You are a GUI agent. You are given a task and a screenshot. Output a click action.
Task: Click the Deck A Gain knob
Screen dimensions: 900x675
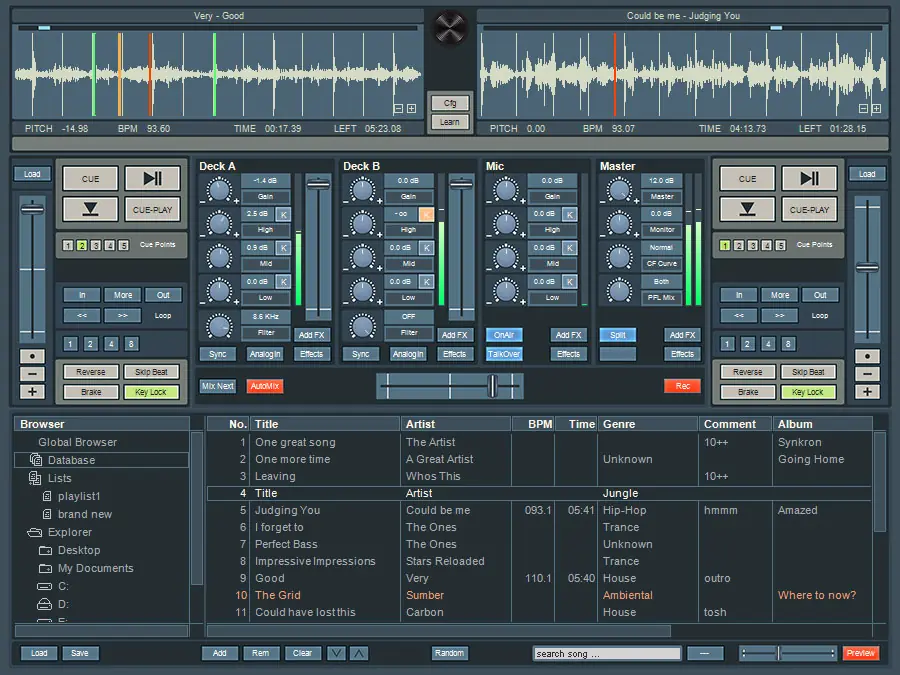(x=218, y=189)
